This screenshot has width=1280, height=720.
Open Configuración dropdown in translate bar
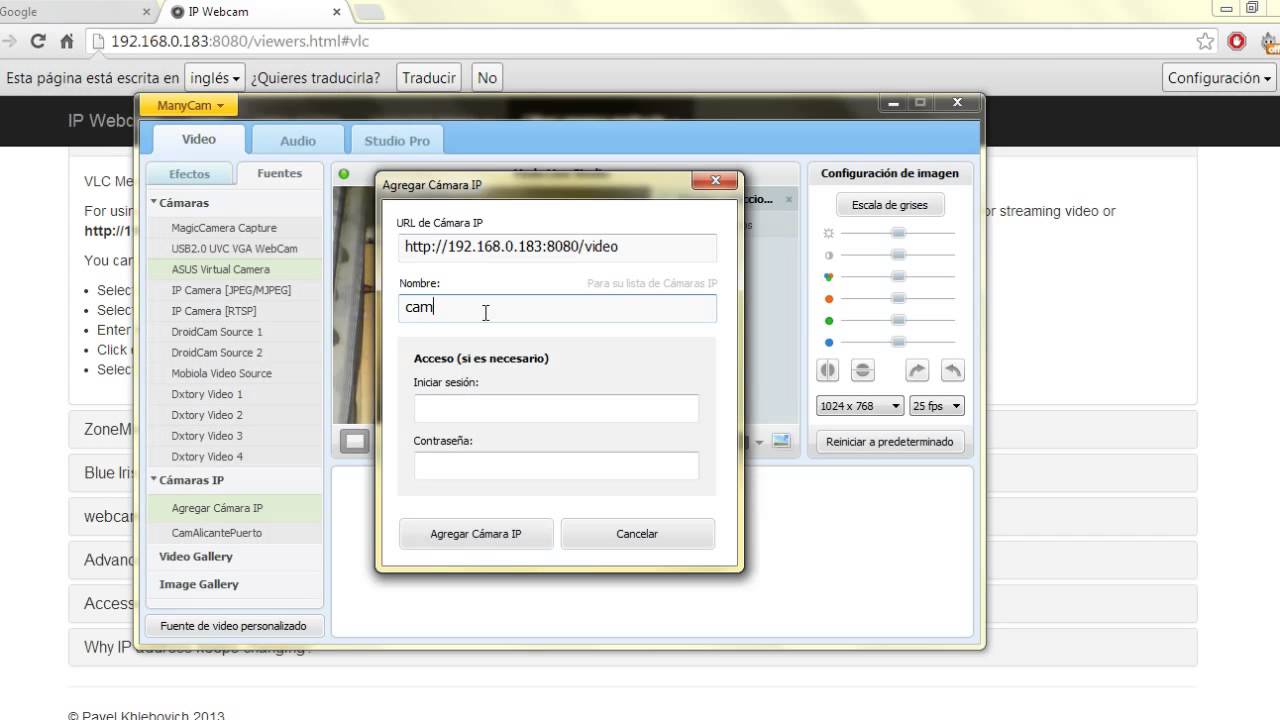[1219, 78]
